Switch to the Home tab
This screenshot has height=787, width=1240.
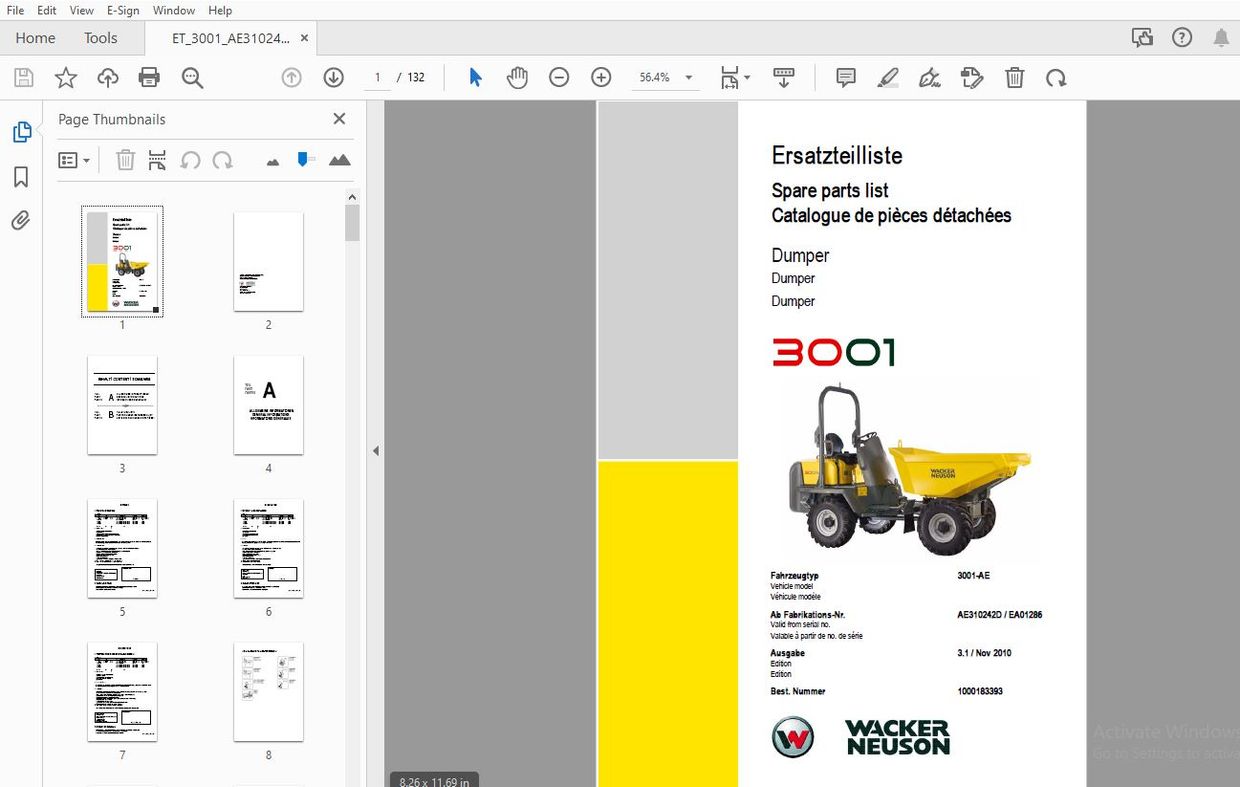[35, 37]
